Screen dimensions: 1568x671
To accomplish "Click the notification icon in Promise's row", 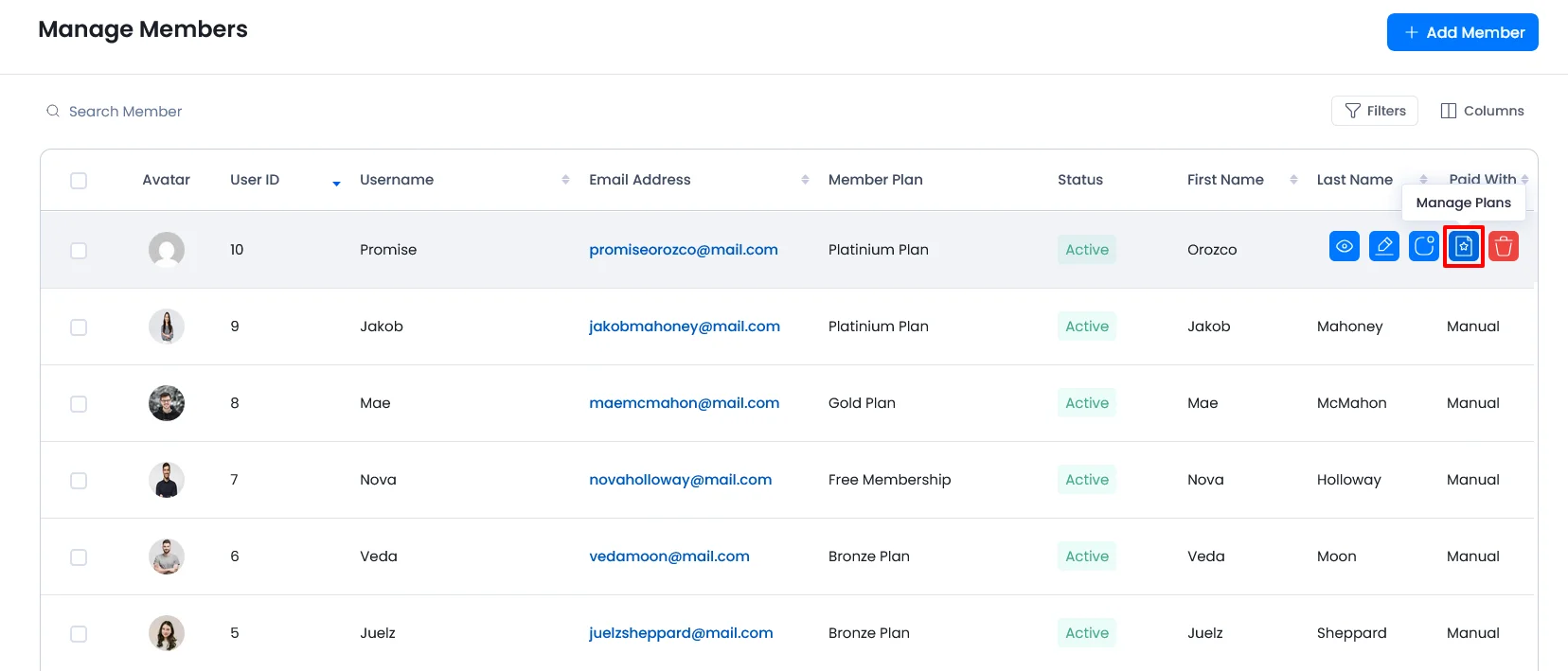I will (x=1423, y=246).
